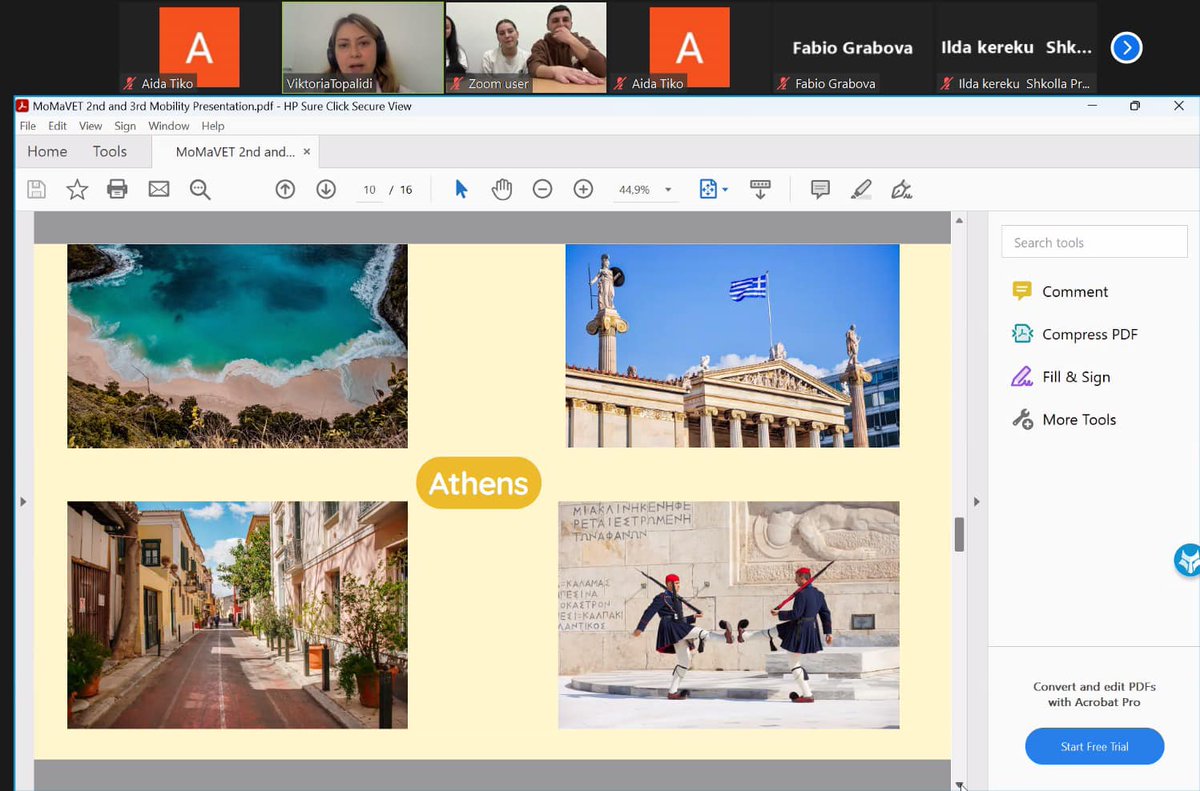Screen dimensions: 1200x791
Task: Switch to the Tools tab
Action: coord(110,152)
